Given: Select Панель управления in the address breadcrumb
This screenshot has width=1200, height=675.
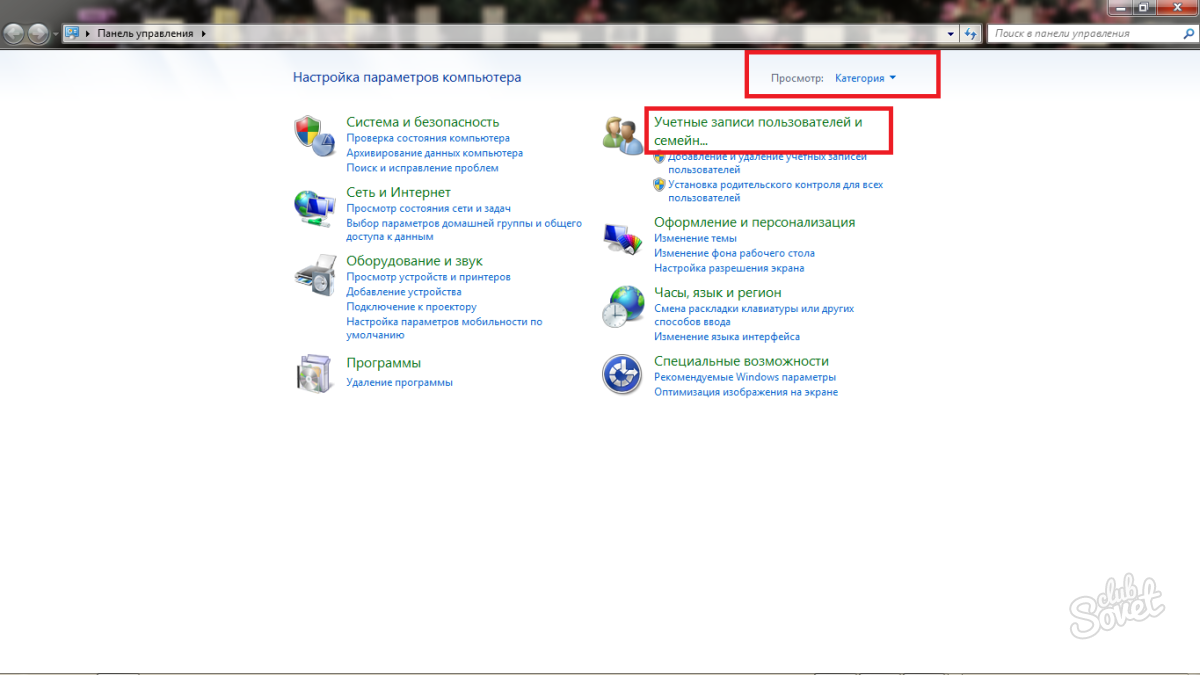Looking at the screenshot, I should (145, 33).
